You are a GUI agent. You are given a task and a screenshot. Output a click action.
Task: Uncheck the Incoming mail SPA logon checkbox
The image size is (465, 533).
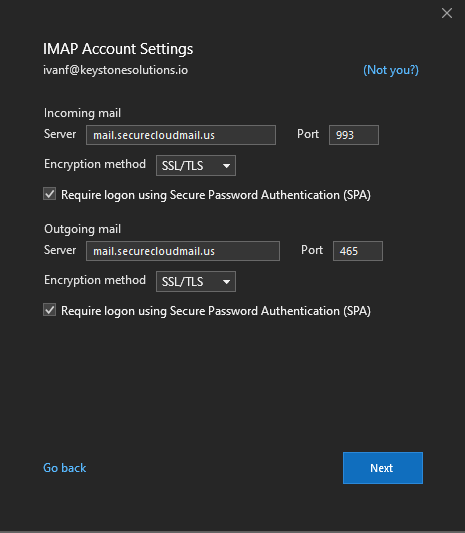click(x=50, y=194)
